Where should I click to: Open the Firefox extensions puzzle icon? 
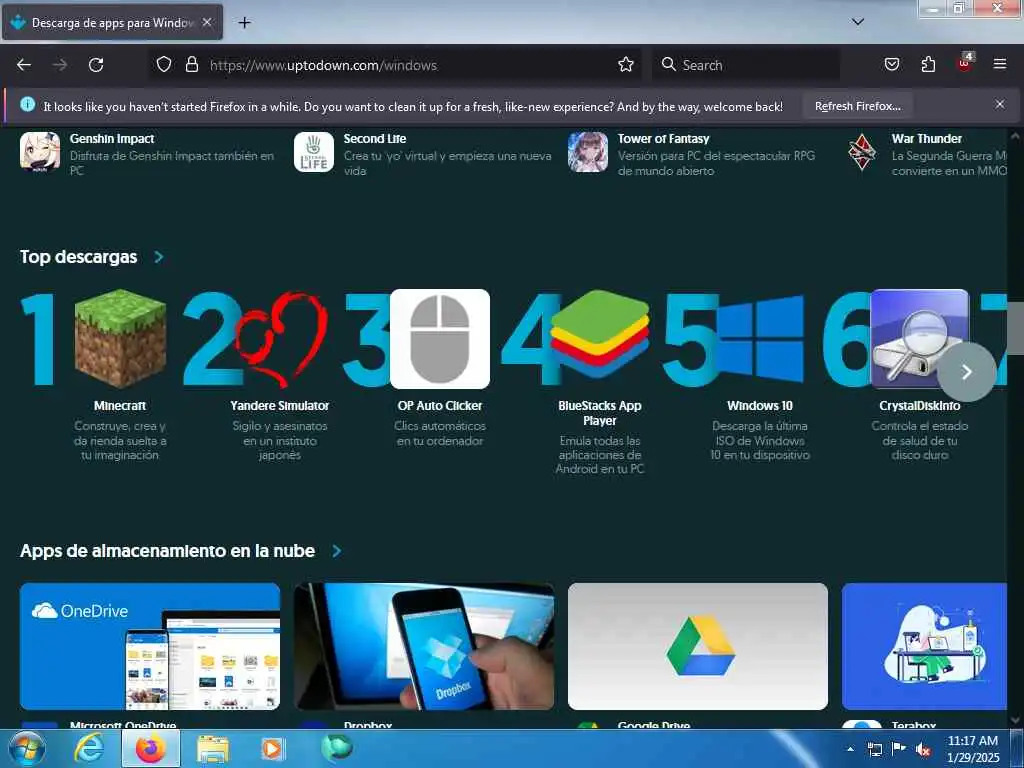(x=928, y=65)
